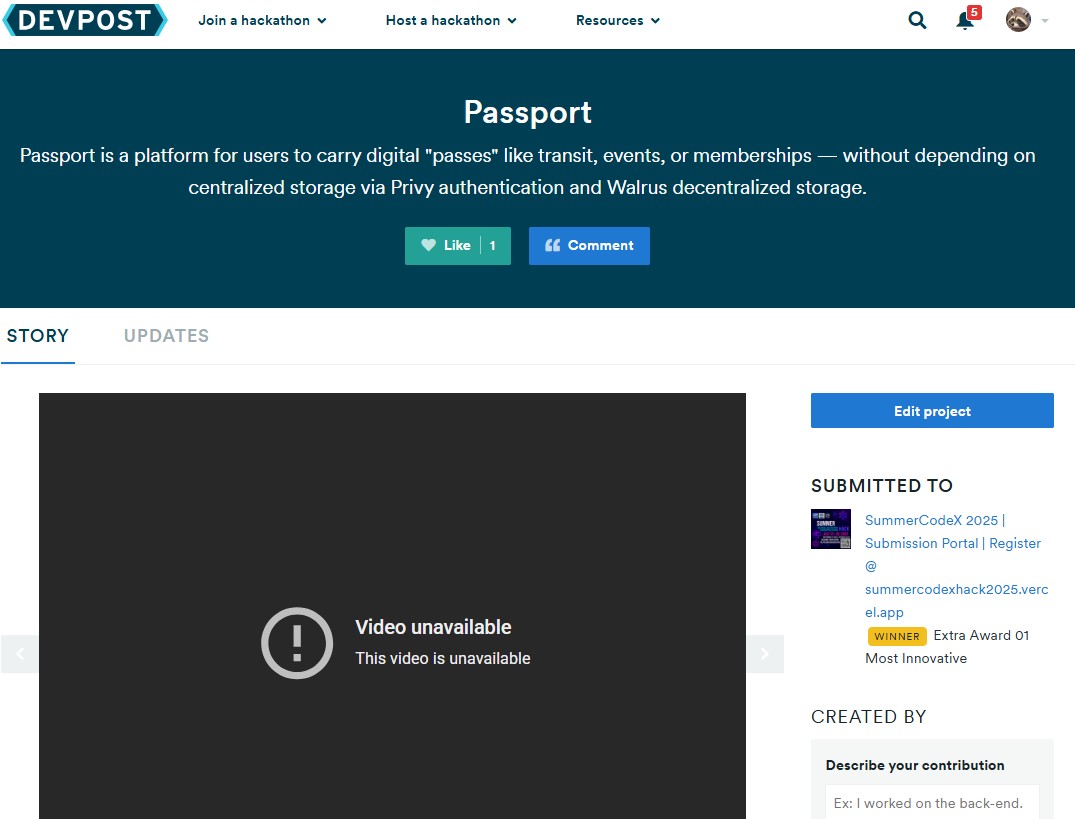Focus the Describe your contribution field
1075x819 pixels.
point(932,803)
